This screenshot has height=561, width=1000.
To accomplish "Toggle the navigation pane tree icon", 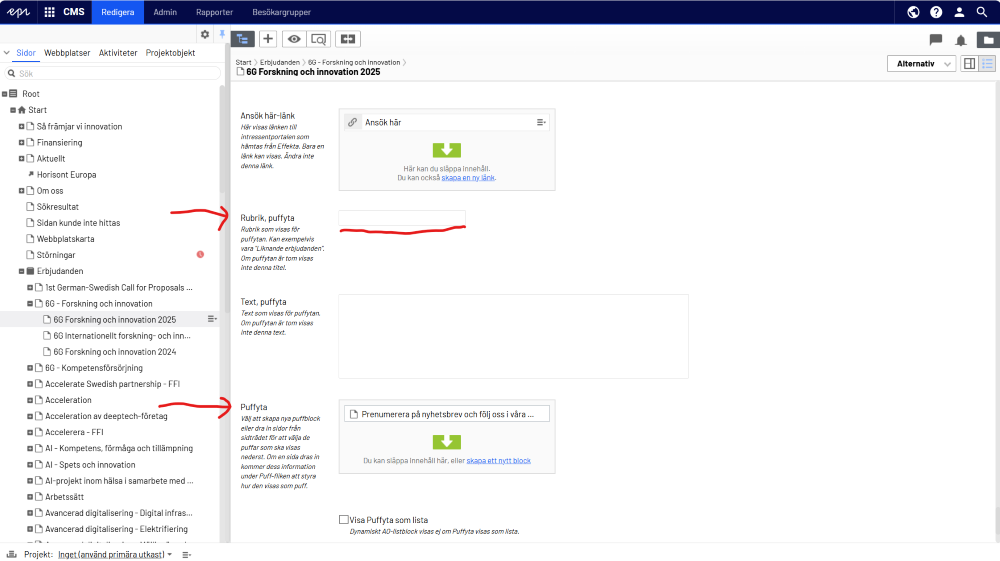I will tap(243, 39).
